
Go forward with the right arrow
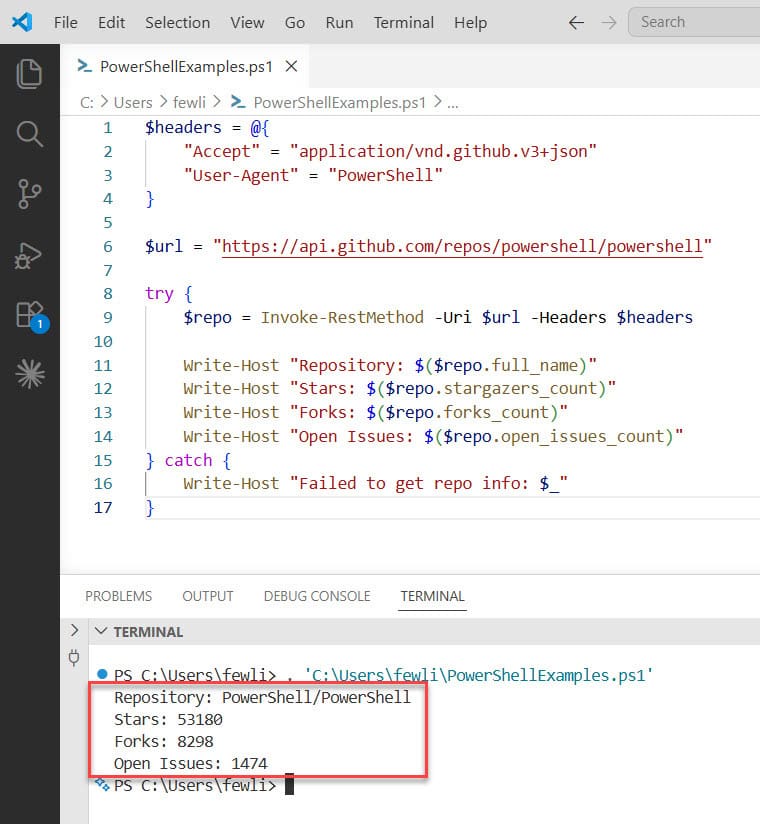pos(609,23)
